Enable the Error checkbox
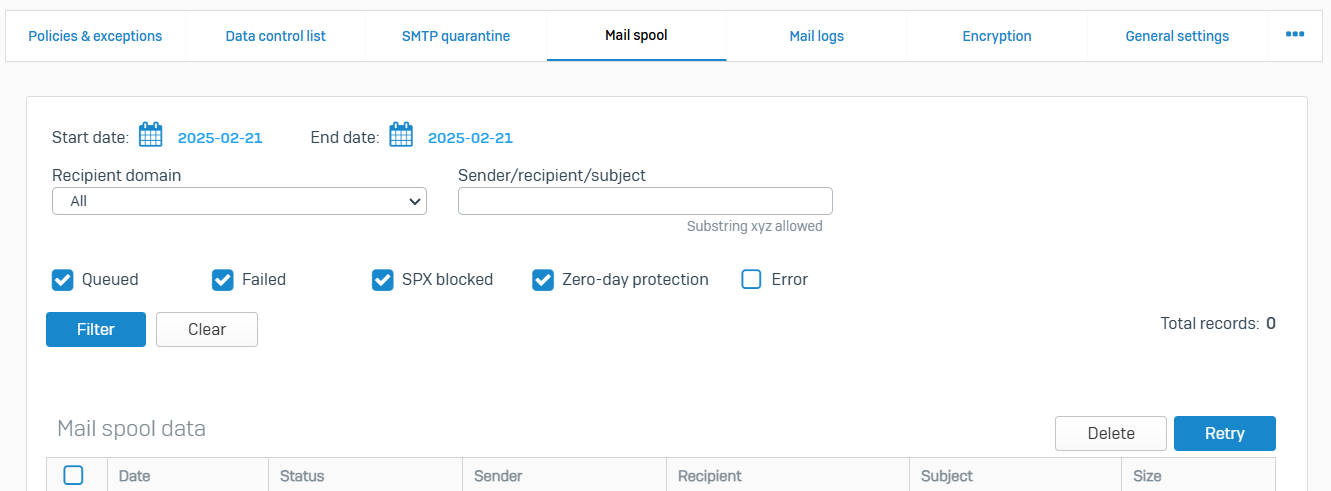The height and width of the screenshot is (491, 1331). pos(752,280)
